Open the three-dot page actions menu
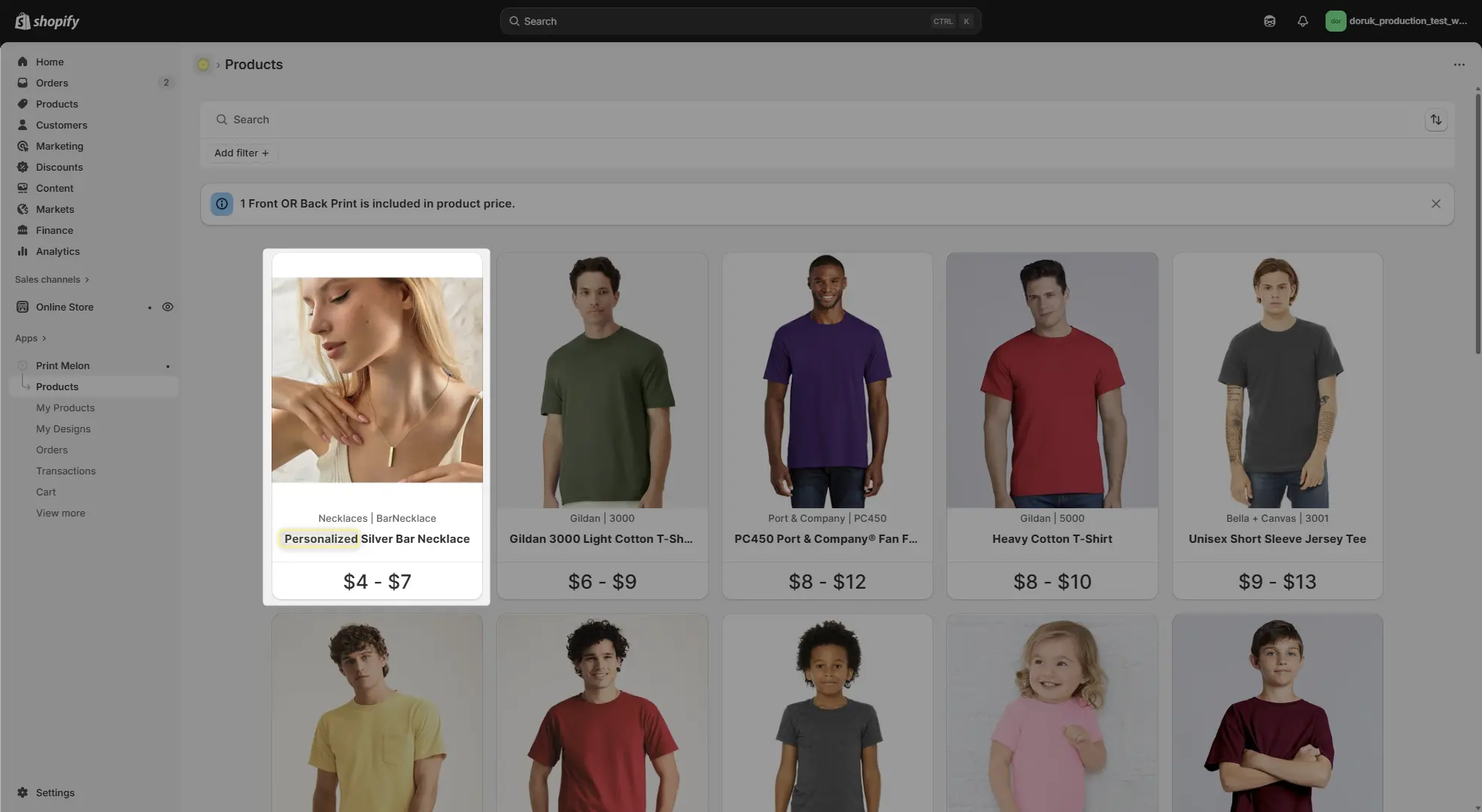This screenshot has height=812, width=1482. coord(1459,65)
